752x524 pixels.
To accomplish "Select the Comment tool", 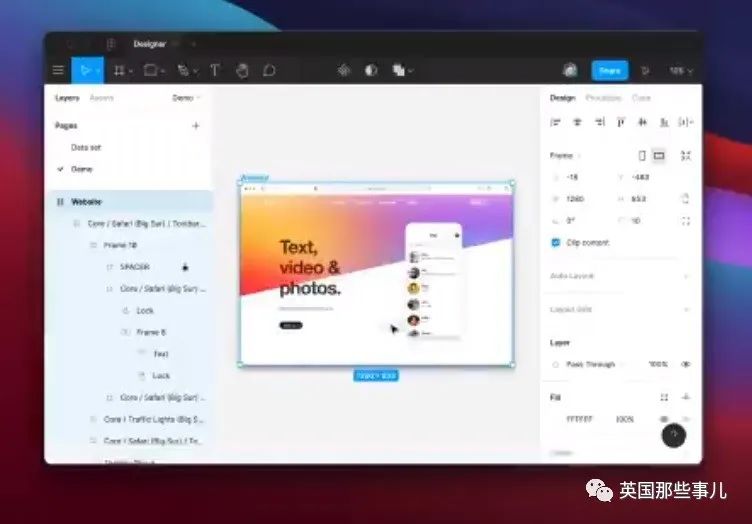I will (269, 70).
